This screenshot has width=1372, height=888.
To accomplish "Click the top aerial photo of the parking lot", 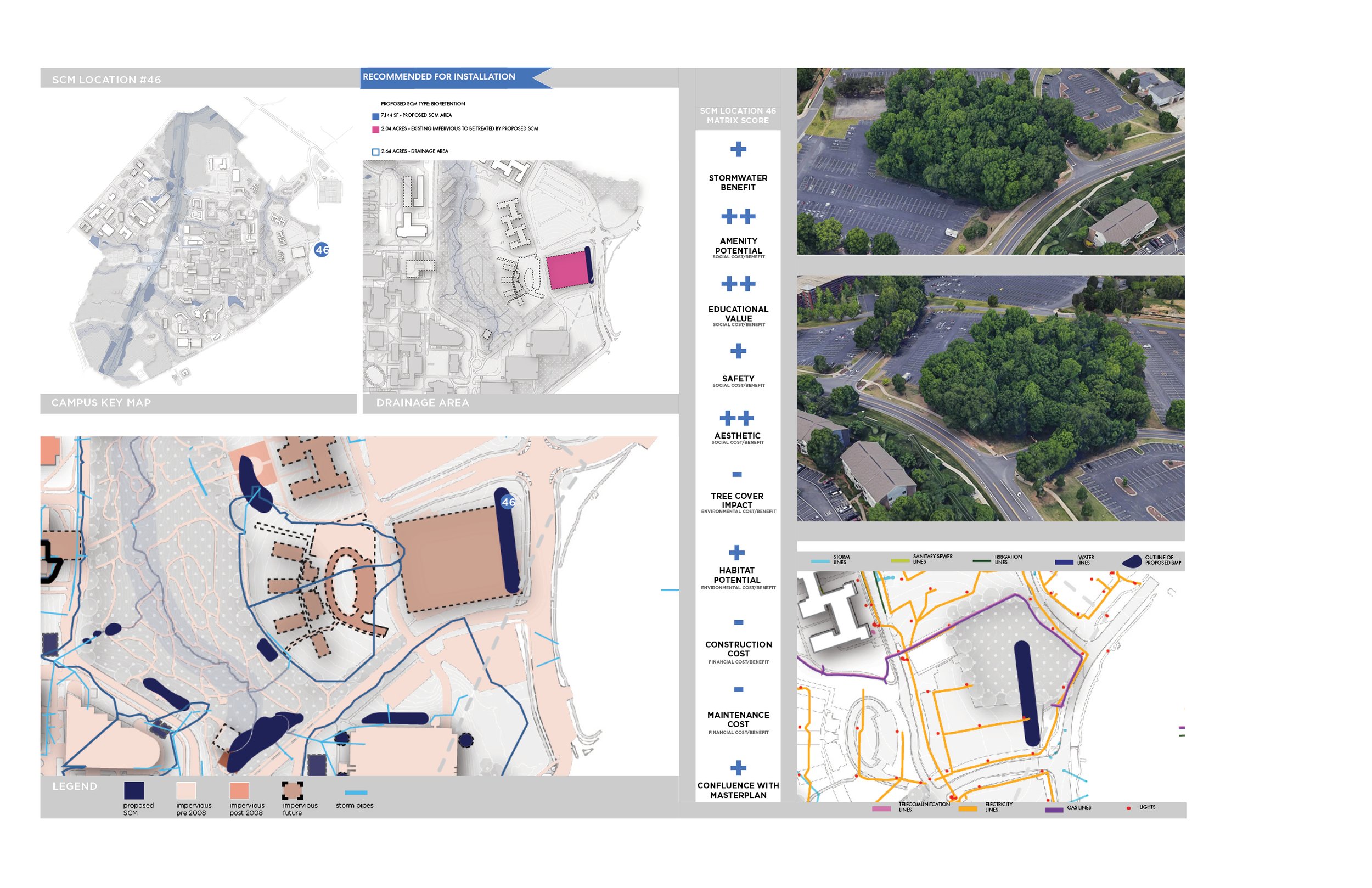I will pyautogui.click(x=990, y=161).
